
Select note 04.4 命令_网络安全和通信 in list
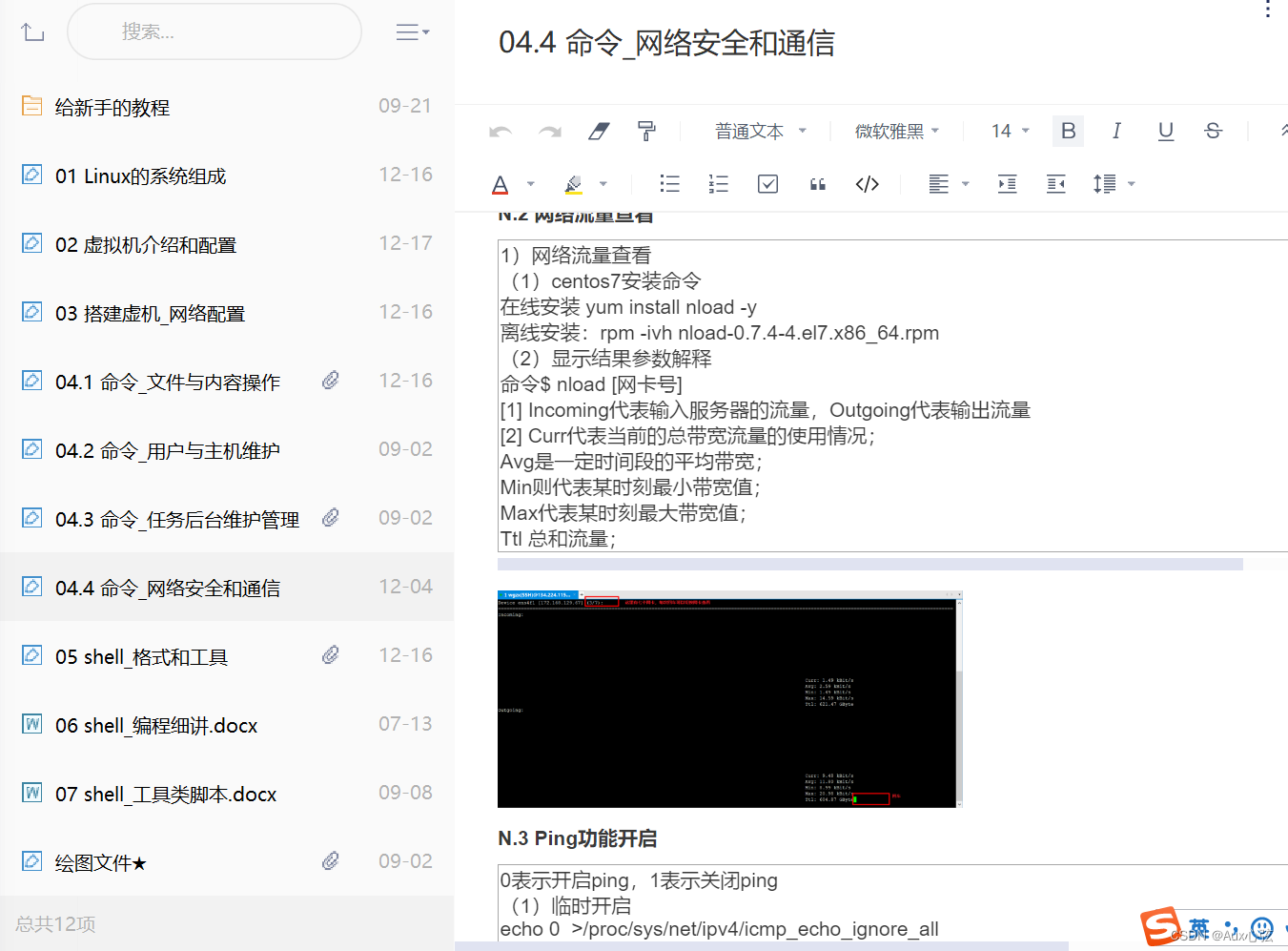pos(227,588)
